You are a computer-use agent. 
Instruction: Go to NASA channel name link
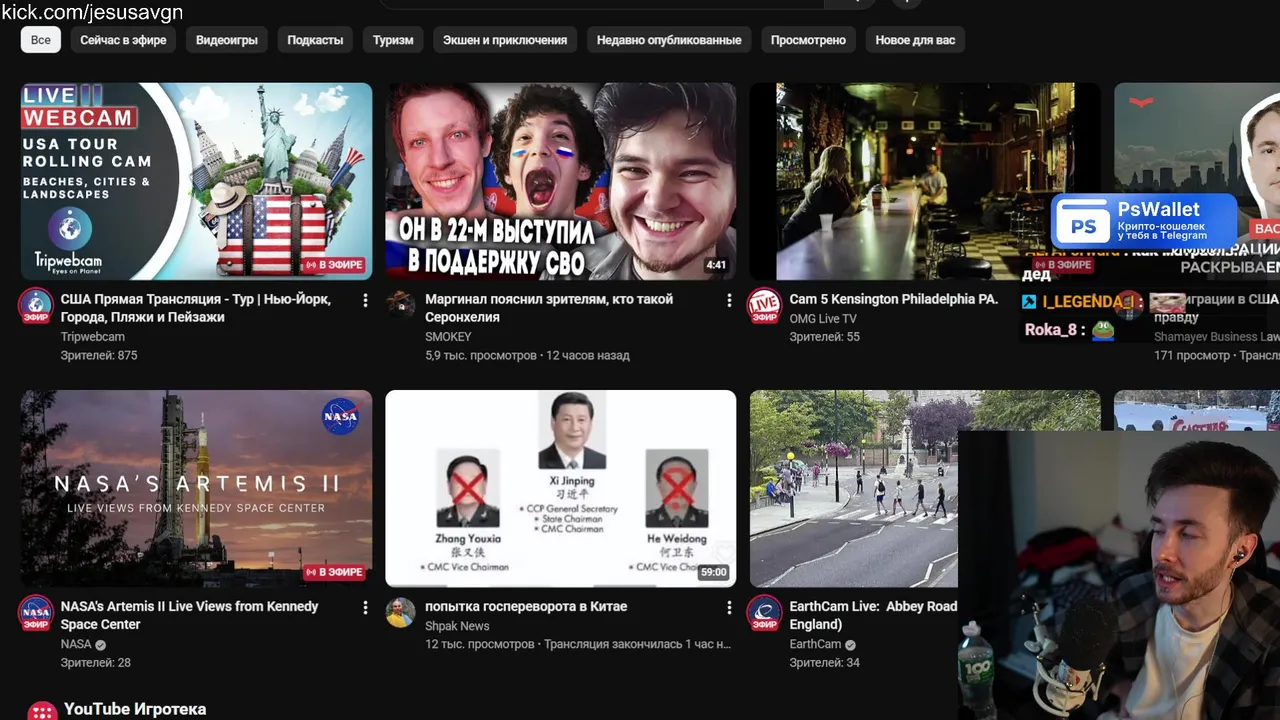click(x=76, y=644)
